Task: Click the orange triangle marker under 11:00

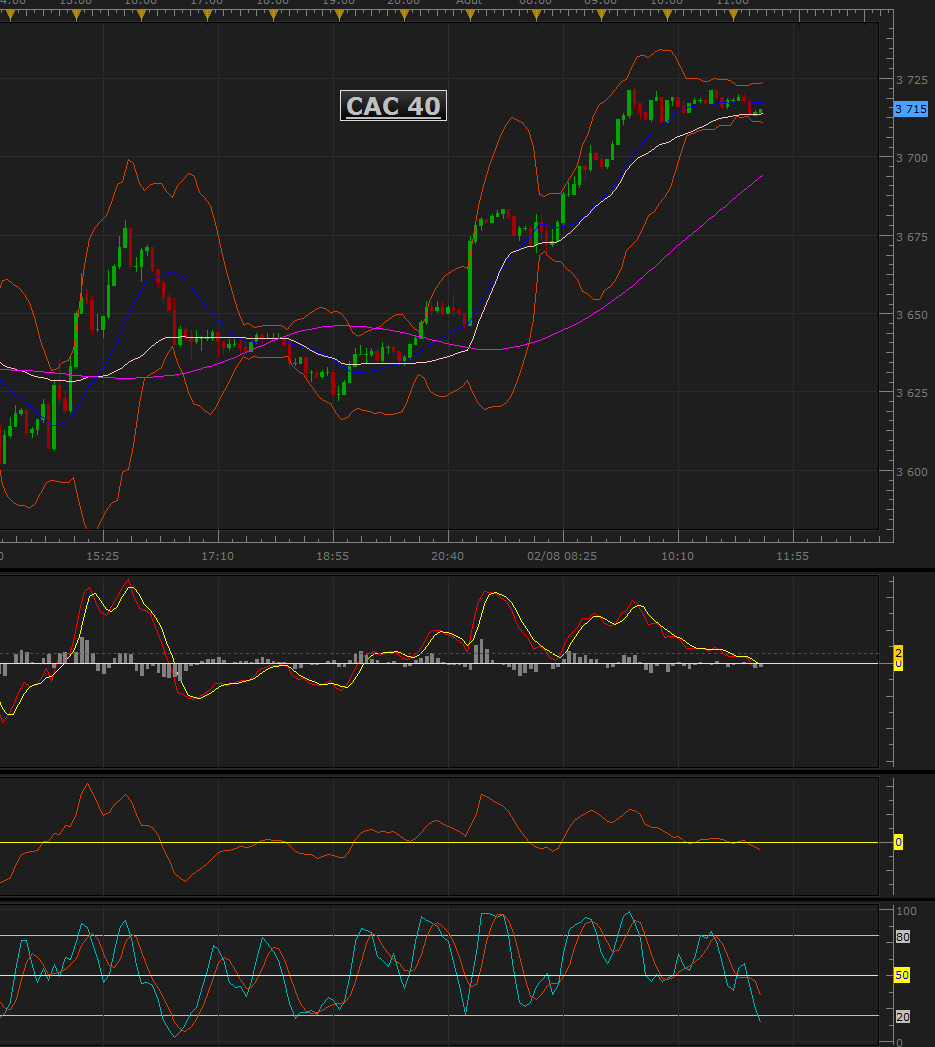Action: pos(733,16)
